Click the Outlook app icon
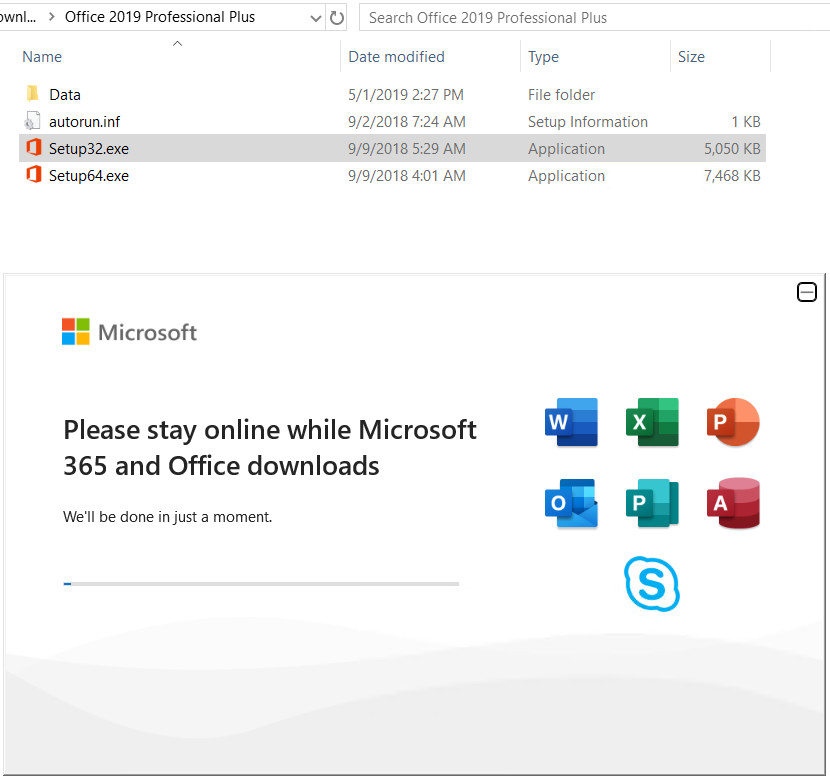The width and height of the screenshot is (830, 781). pyautogui.click(x=571, y=503)
